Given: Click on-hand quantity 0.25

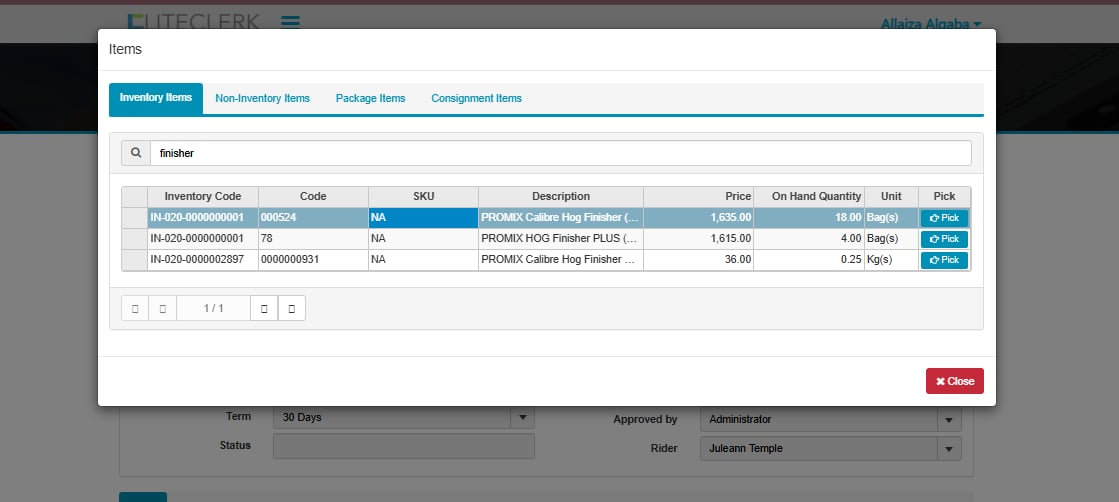Looking at the screenshot, I should [809, 259].
